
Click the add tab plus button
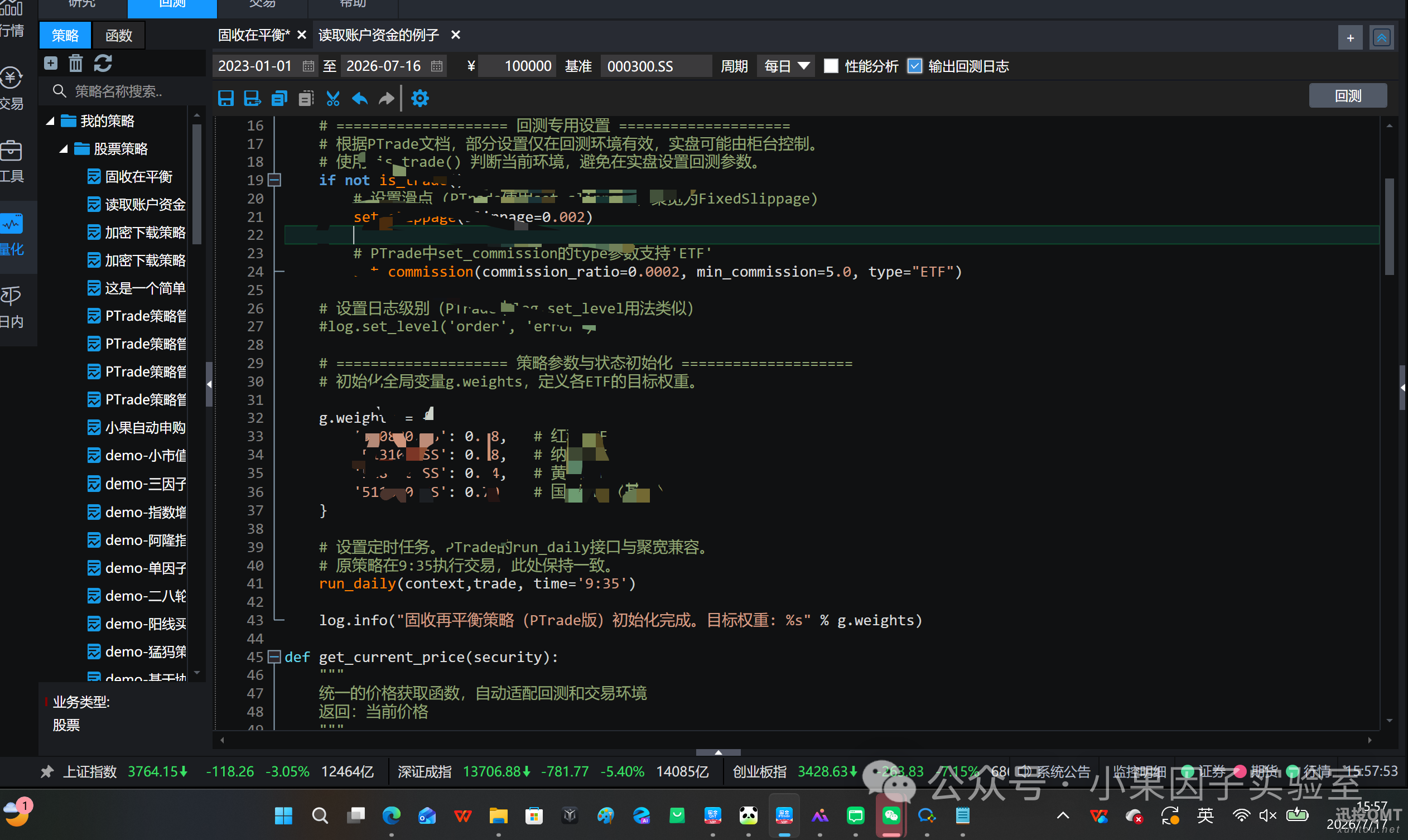tap(1350, 38)
